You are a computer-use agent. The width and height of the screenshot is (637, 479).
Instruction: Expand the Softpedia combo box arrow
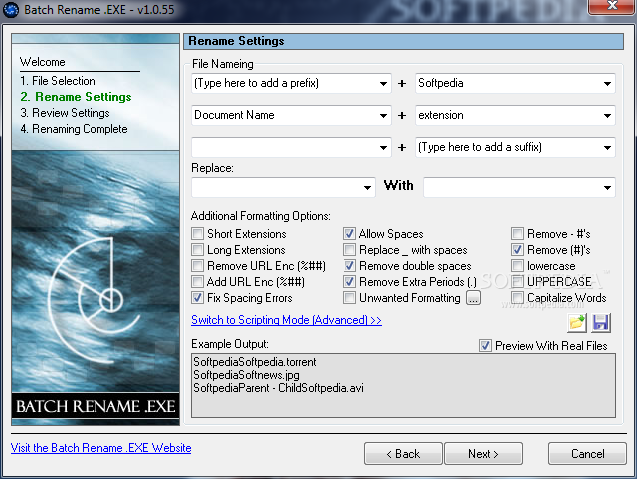pyautogui.click(x=607, y=84)
